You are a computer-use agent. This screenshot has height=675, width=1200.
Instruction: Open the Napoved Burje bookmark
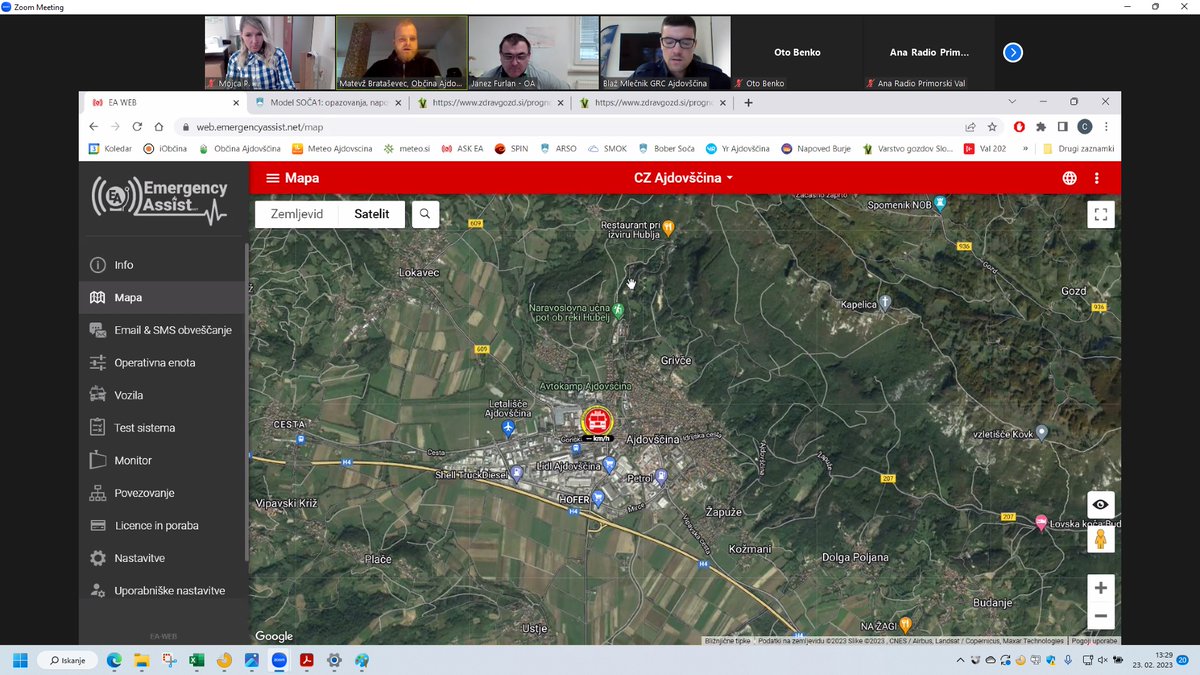(x=817, y=148)
